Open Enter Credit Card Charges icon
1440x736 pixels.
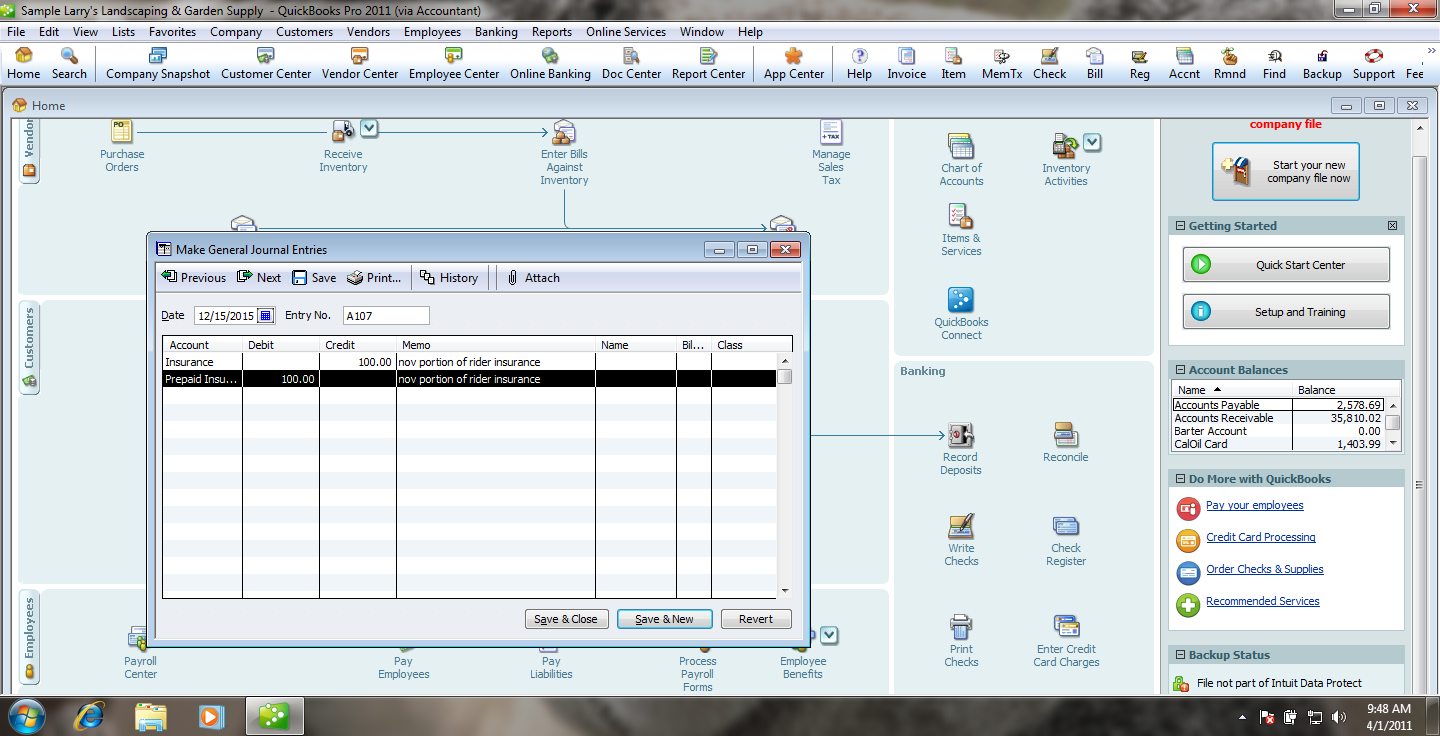click(x=1066, y=641)
